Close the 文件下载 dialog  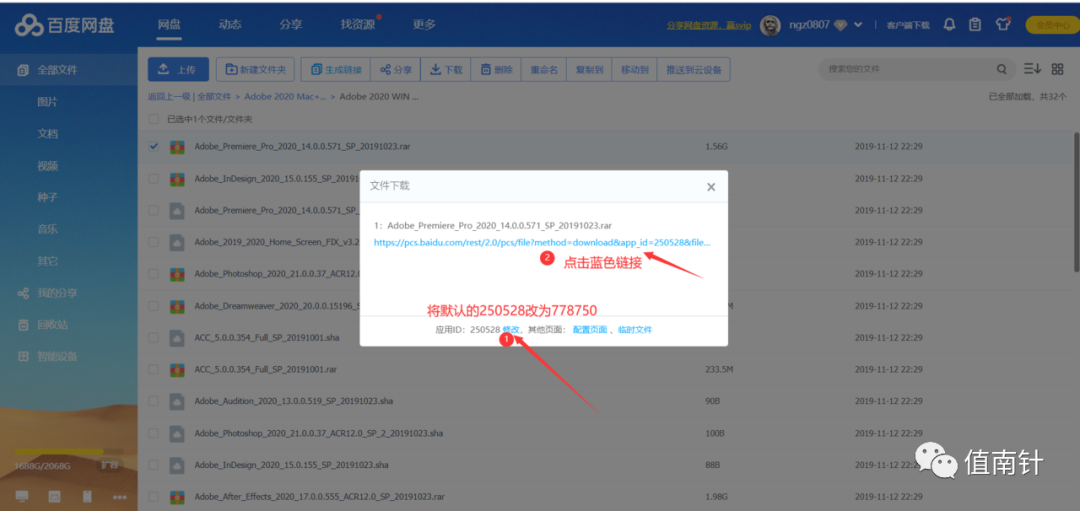tap(711, 187)
